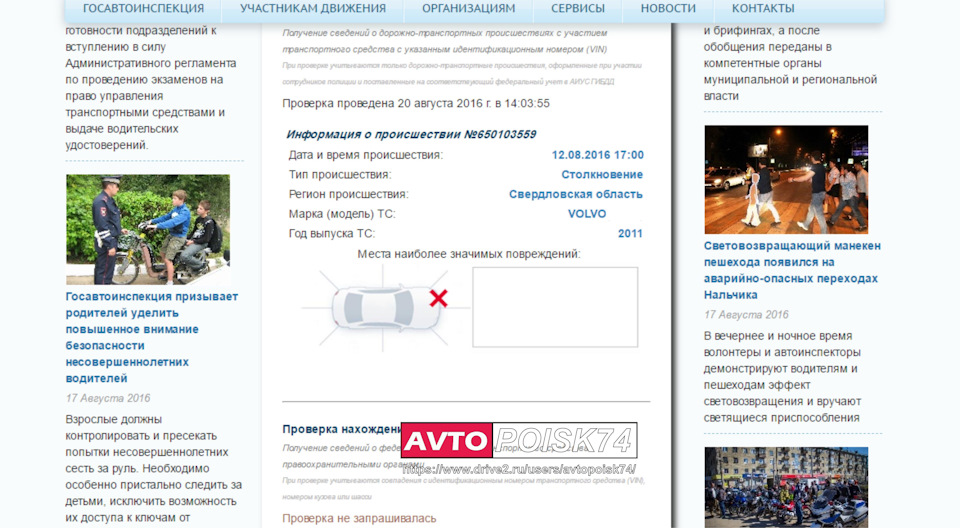Click the label Места наиболее значимых повреждений
Viewport: 960px width, 528px height.
click(x=469, y=254)
